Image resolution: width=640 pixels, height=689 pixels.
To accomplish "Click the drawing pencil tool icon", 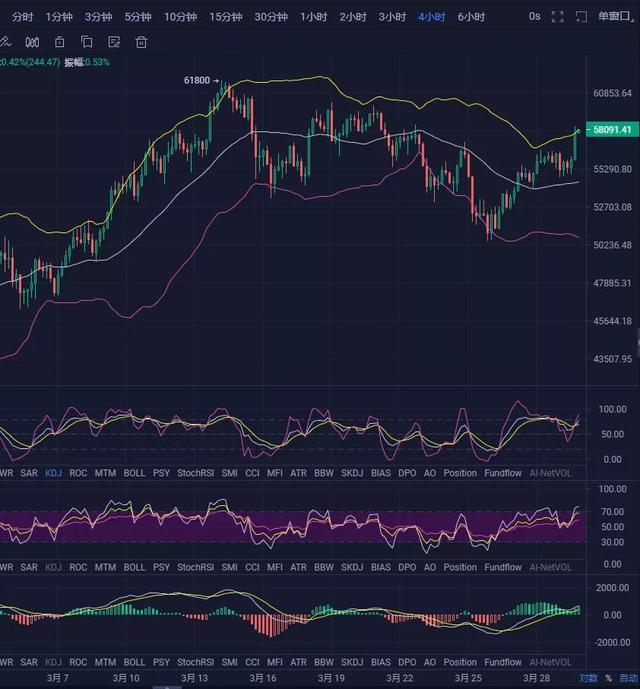I will [6, 42].
